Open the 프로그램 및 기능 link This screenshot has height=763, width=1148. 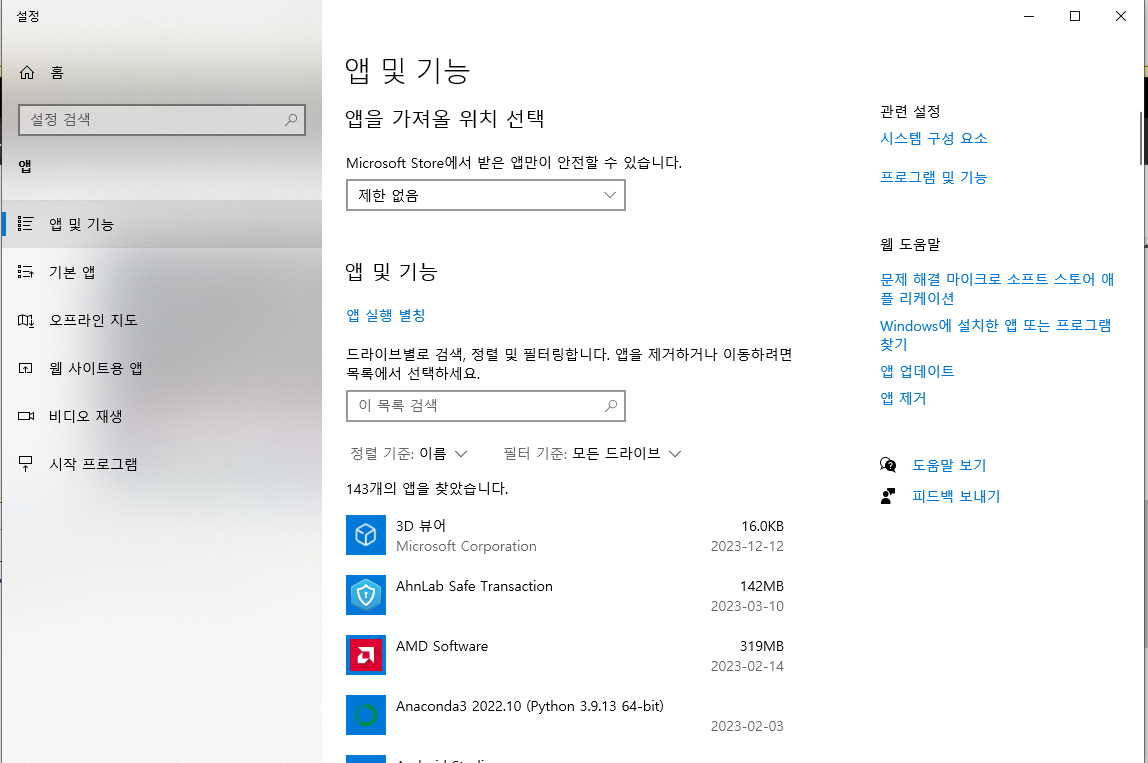[933, 177]
